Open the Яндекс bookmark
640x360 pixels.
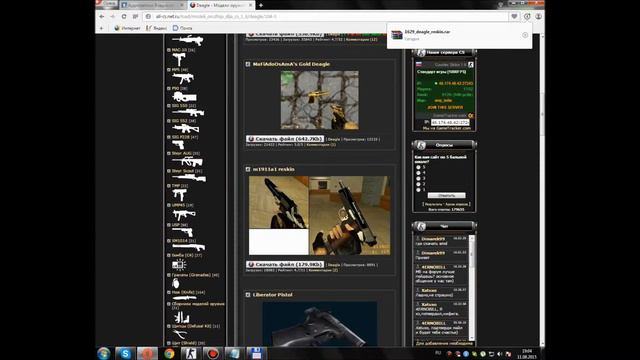[x=156, y=28]
